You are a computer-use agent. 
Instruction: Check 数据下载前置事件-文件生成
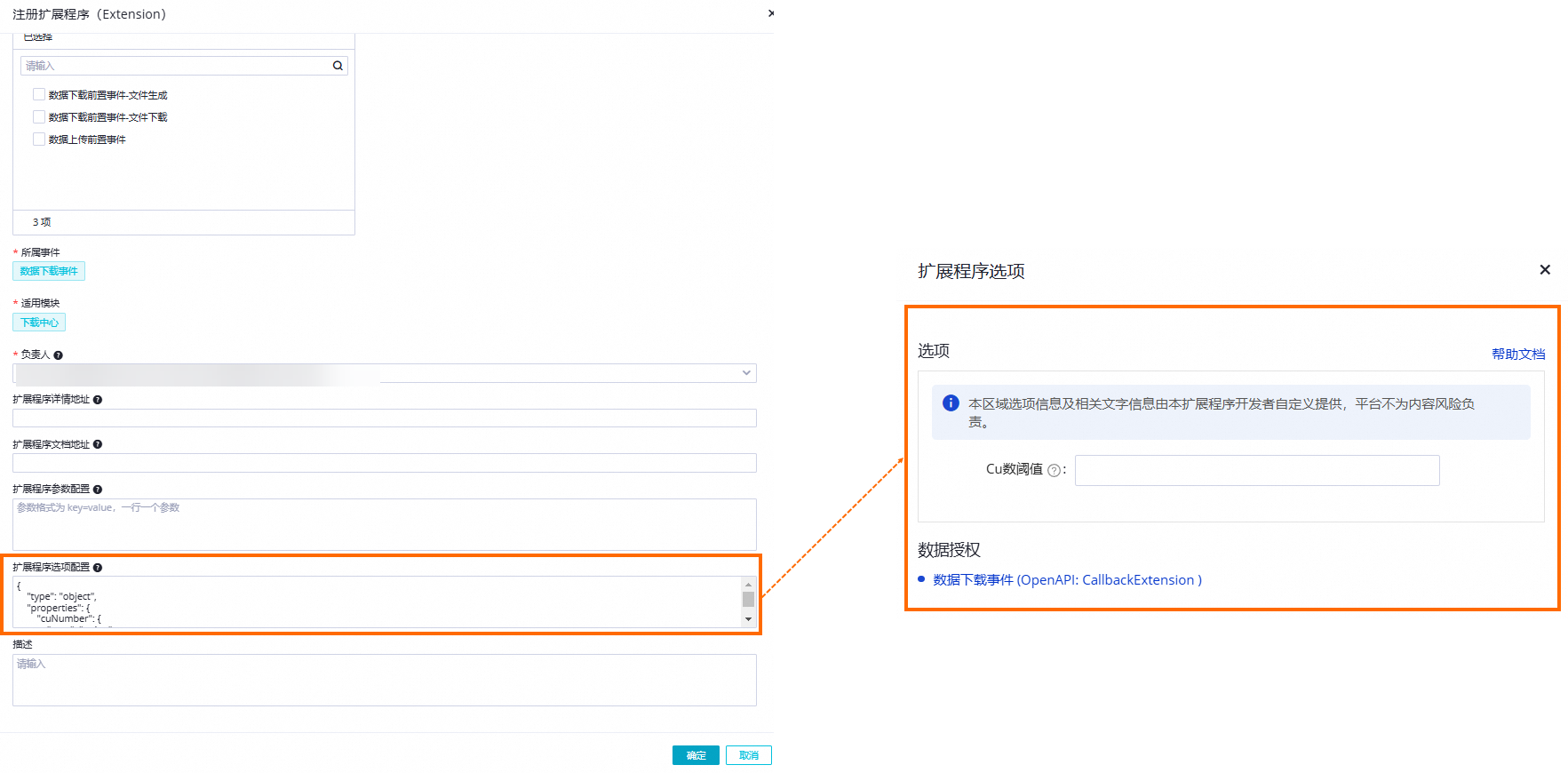pyautogui.click(x=39, y=94)
